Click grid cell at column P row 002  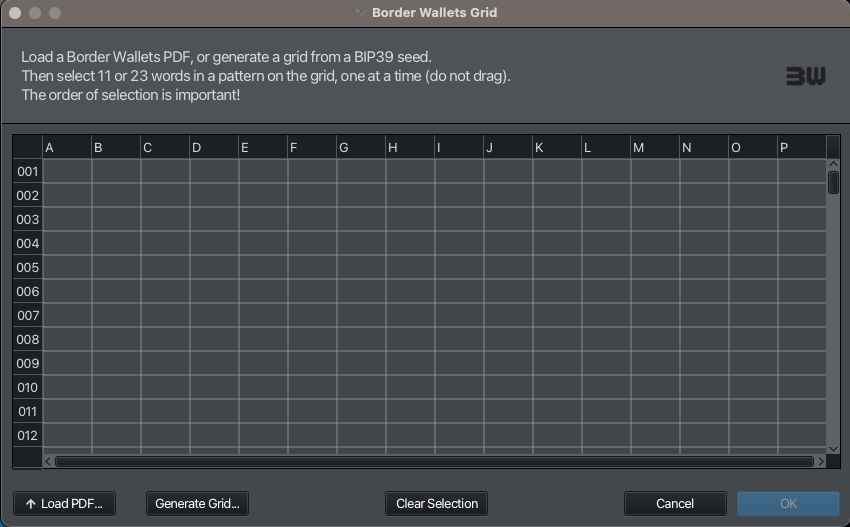[x=802, y=195]
